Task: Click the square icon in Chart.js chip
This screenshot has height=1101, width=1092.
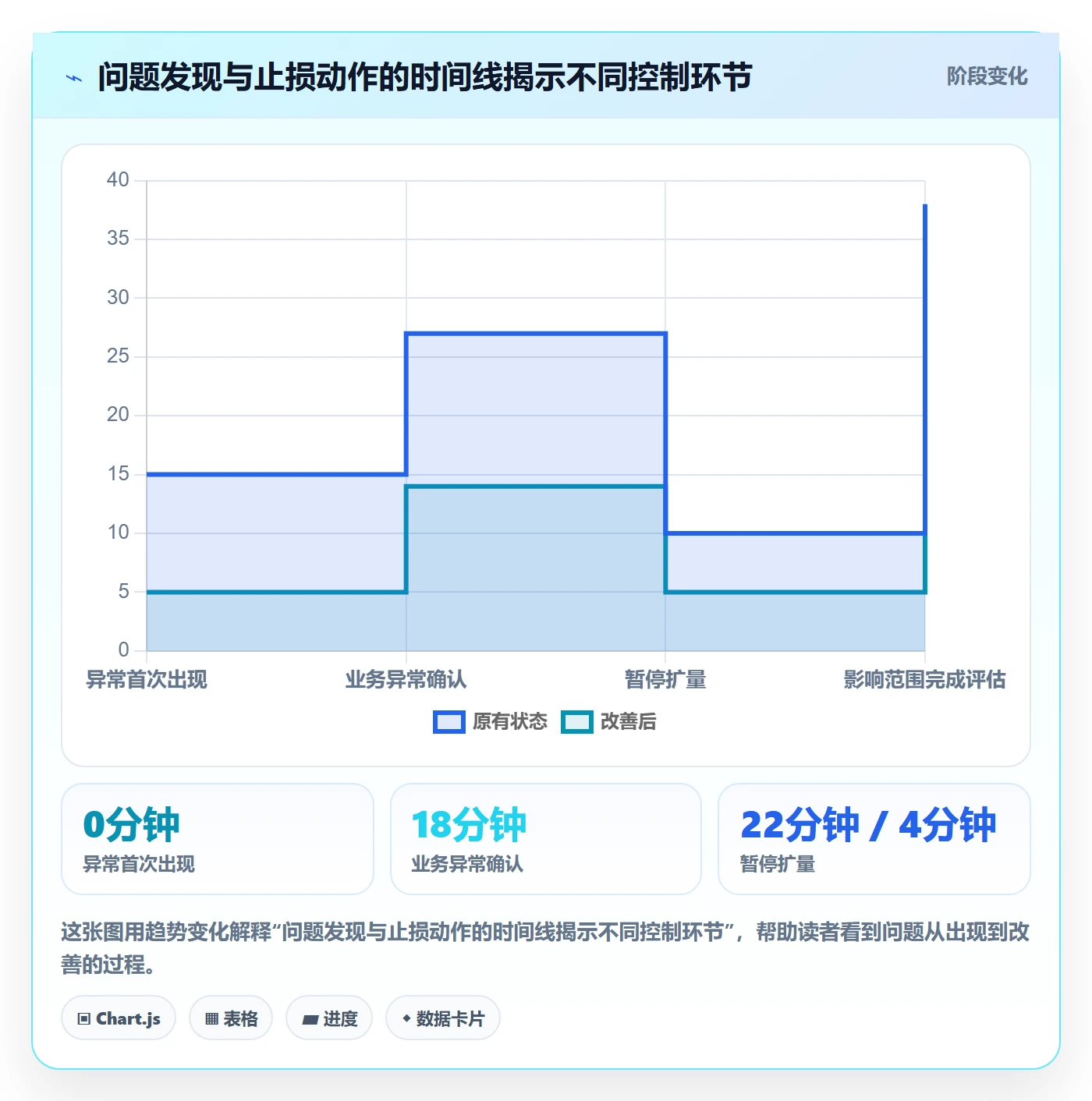Action: (84, 1019)
